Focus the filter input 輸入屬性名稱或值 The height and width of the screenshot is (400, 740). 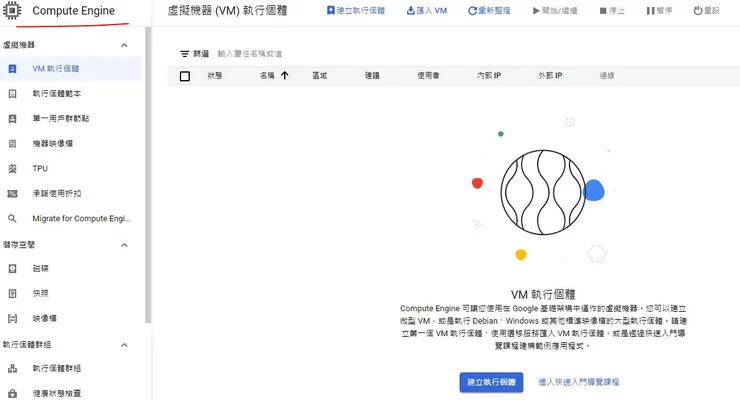click(x=250, y=54)
